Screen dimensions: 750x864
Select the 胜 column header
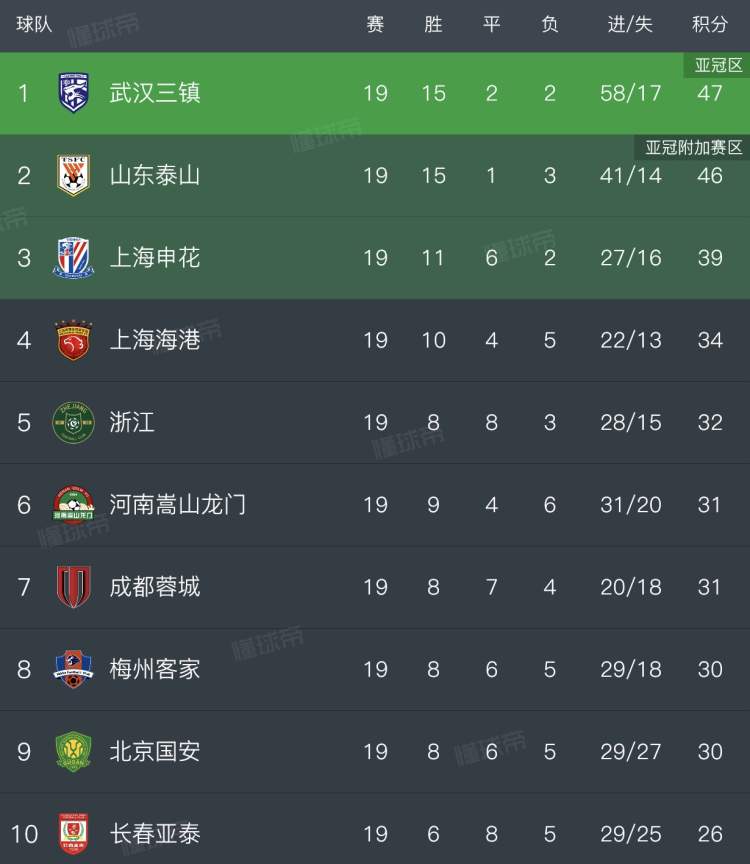pos(433,24)
